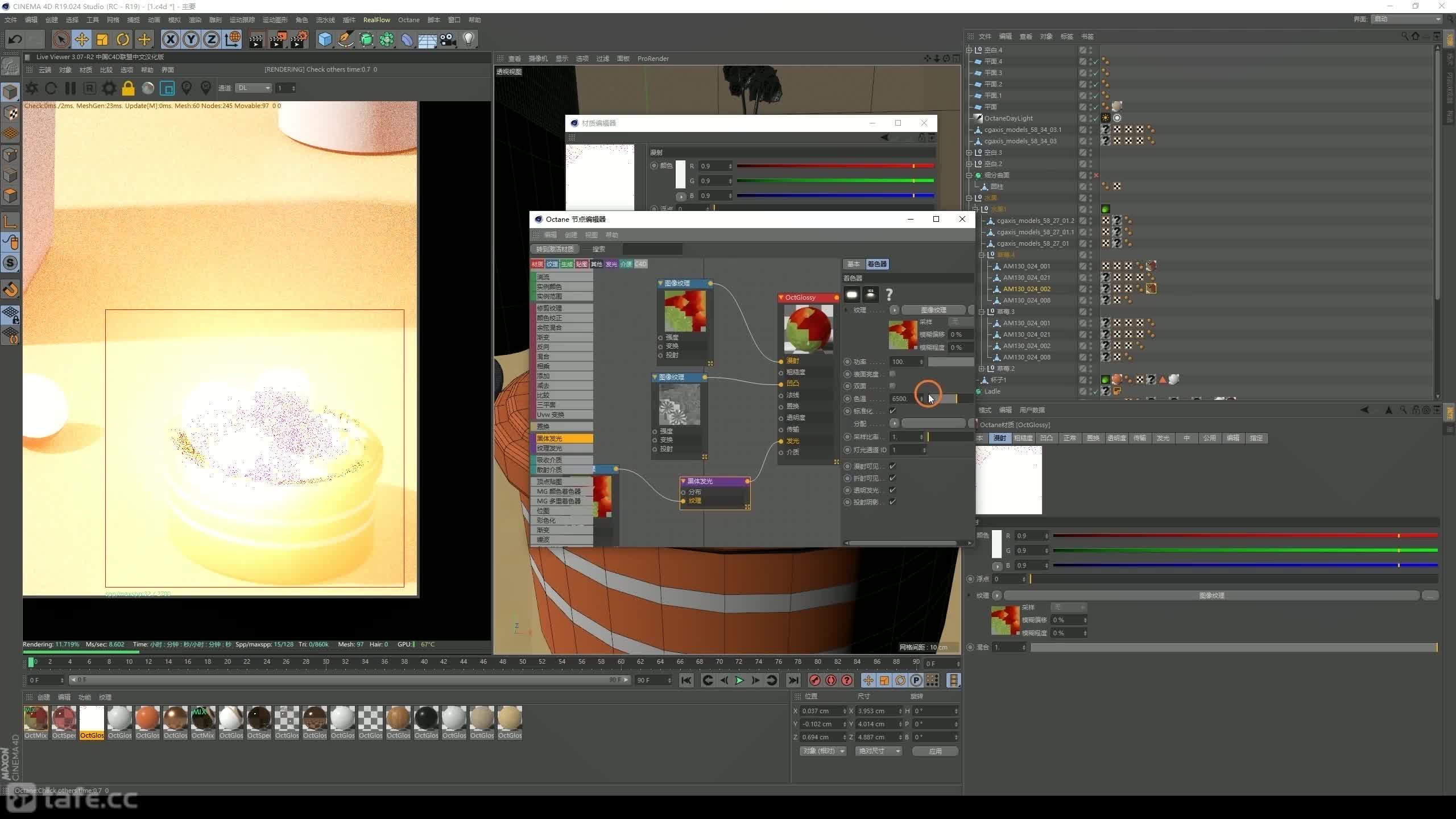
Task: Toggle the 透明发光 checkbox
Action: tap(892, 490)
